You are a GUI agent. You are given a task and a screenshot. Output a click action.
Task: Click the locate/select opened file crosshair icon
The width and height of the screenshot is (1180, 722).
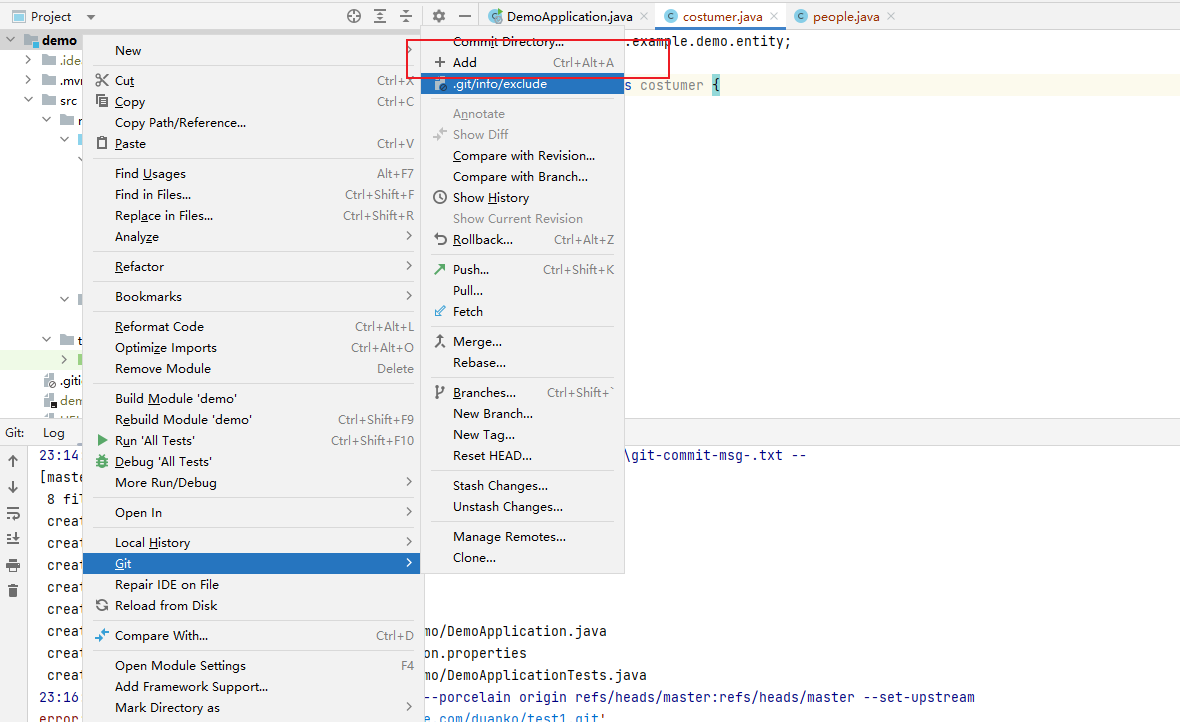point(354,16)
